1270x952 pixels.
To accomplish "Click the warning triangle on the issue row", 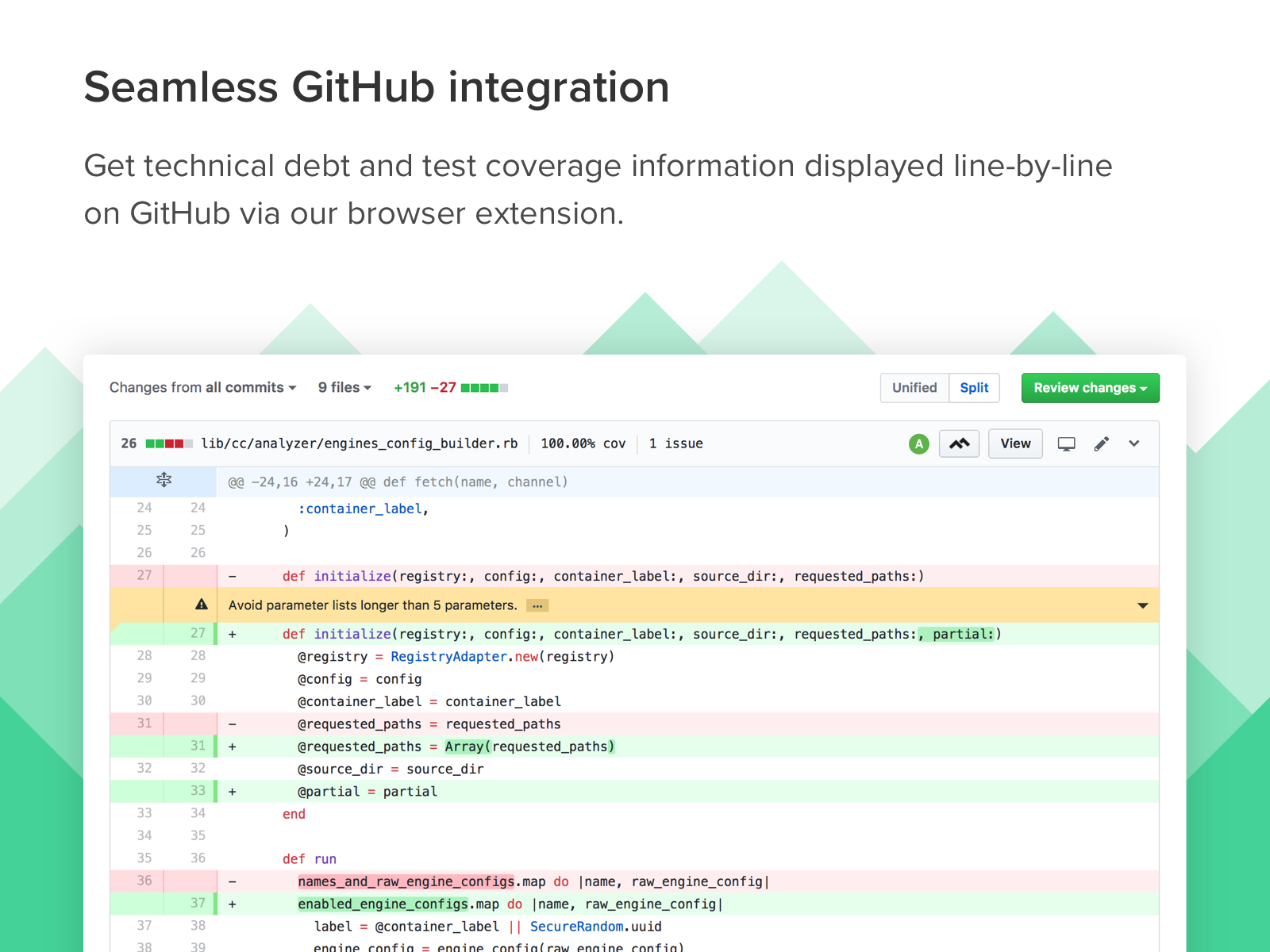I will click(202, 605).
